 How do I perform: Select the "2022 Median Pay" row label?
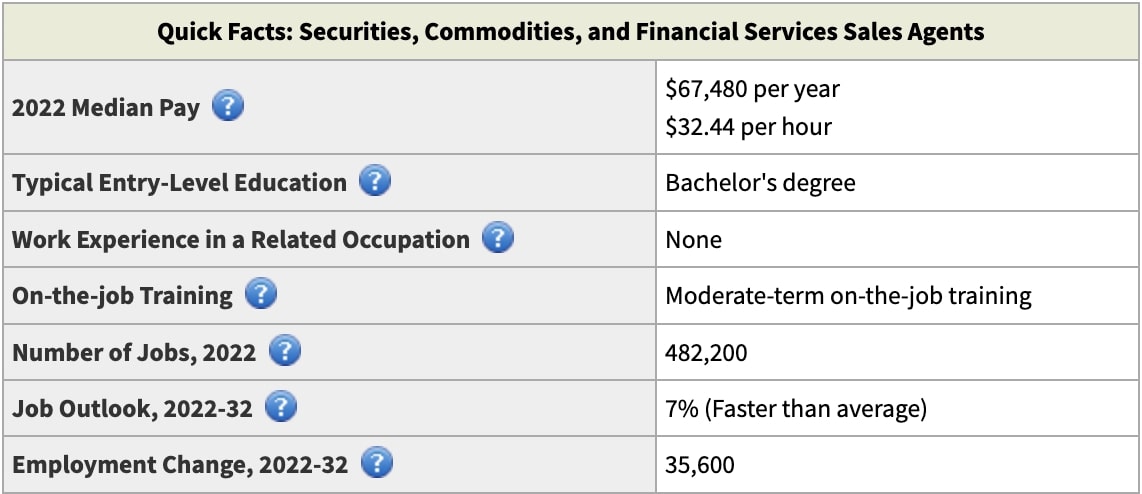(x=105, y=107)
